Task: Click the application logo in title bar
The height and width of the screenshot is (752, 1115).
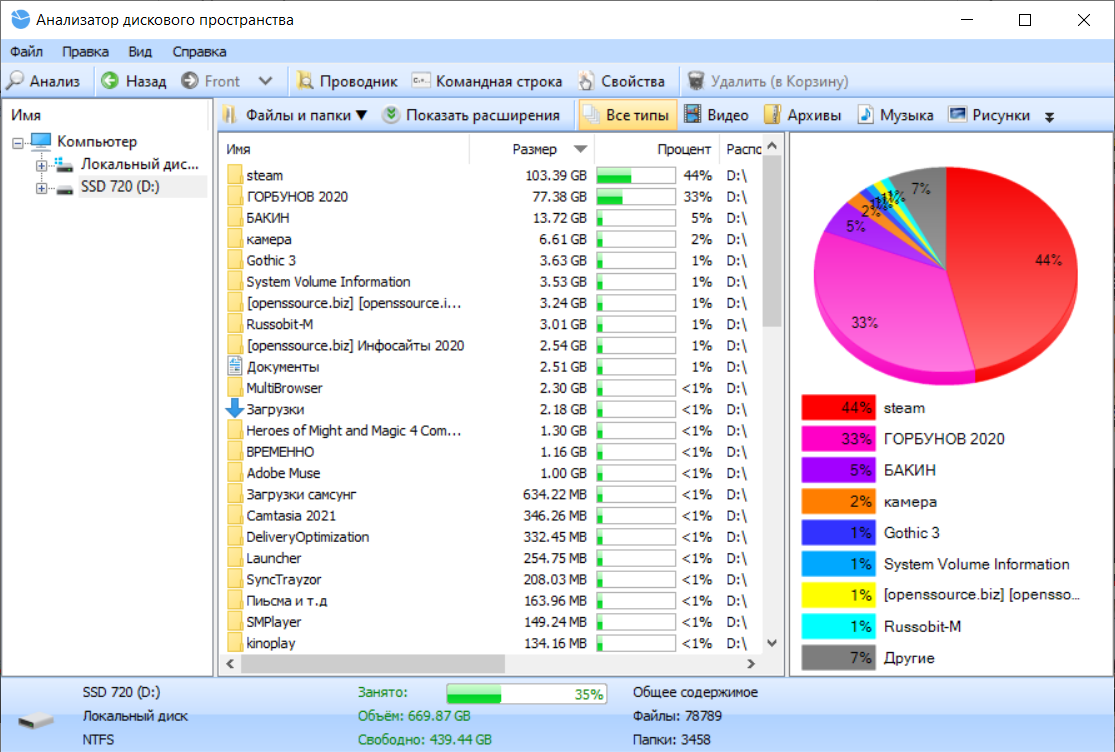Action: coord(21,19)
